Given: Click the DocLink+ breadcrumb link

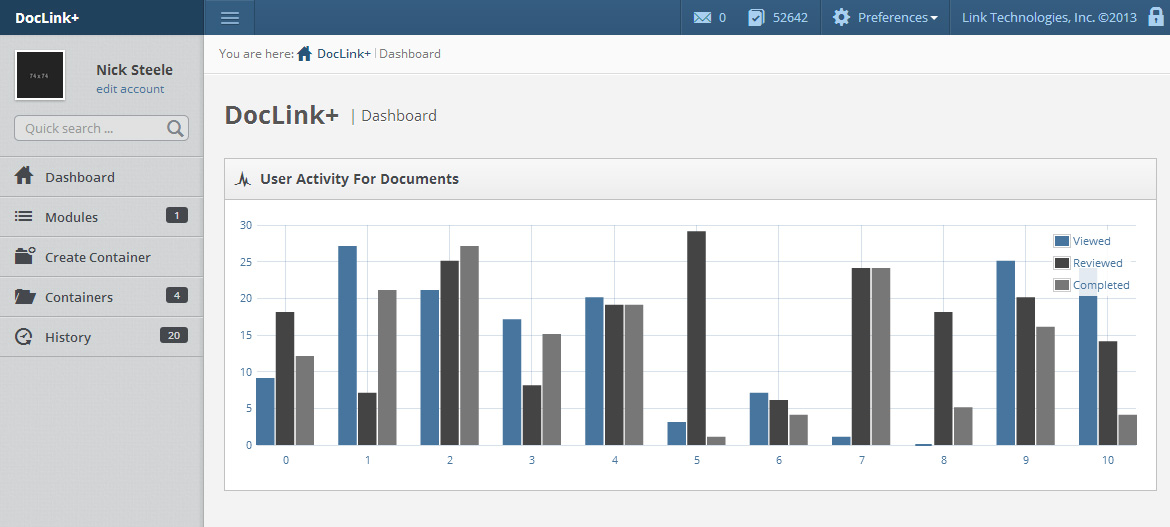Looking at the screenshot, I should pos(343,54).
